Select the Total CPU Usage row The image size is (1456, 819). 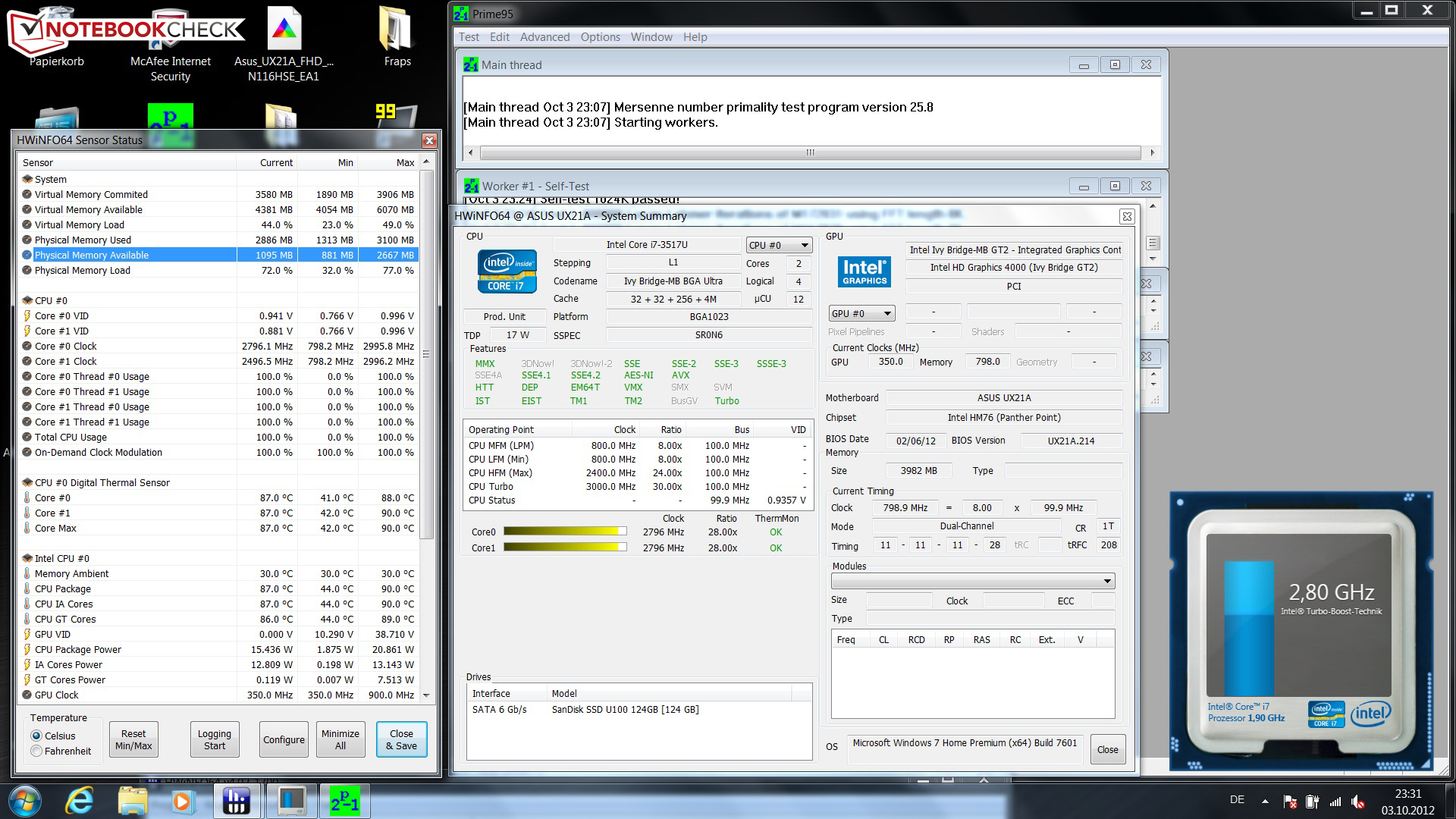(x=218, y=437)
